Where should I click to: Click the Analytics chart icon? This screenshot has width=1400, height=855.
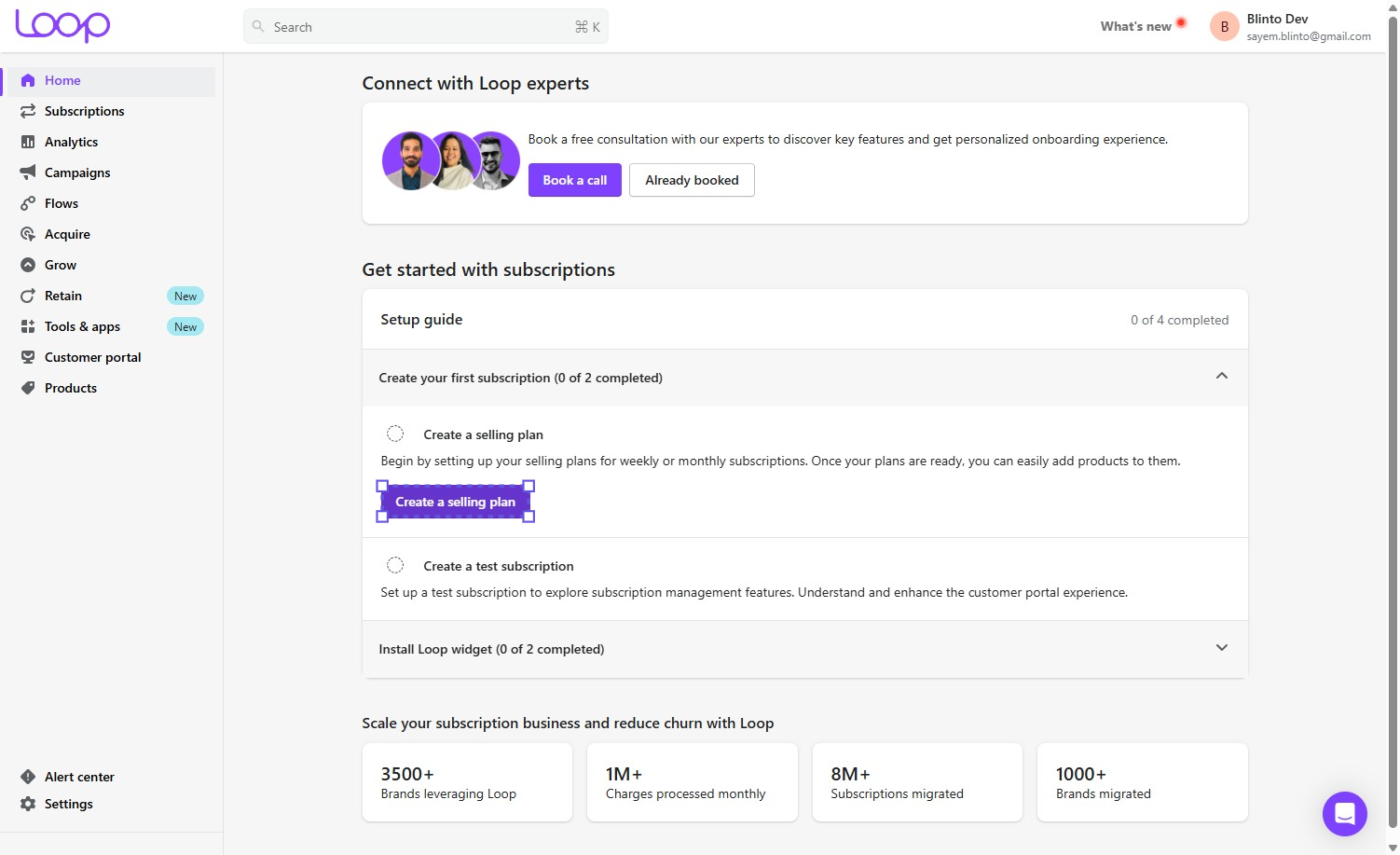pos(28,142)
